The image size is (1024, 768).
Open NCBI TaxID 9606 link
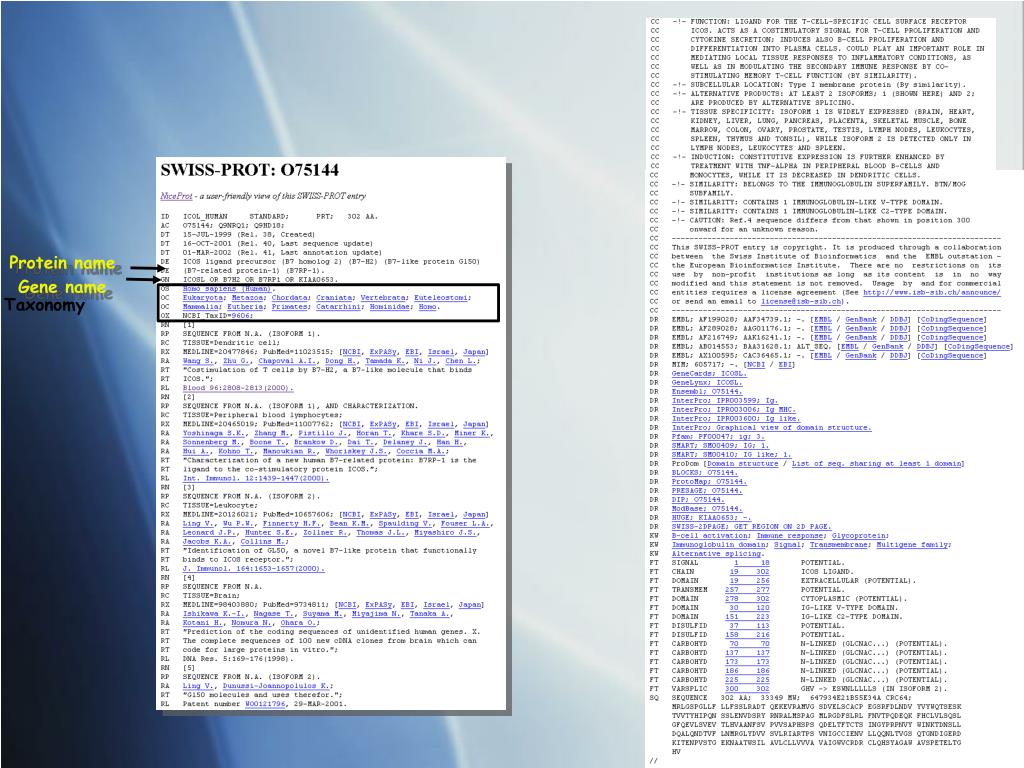click(x=241, y=316)
